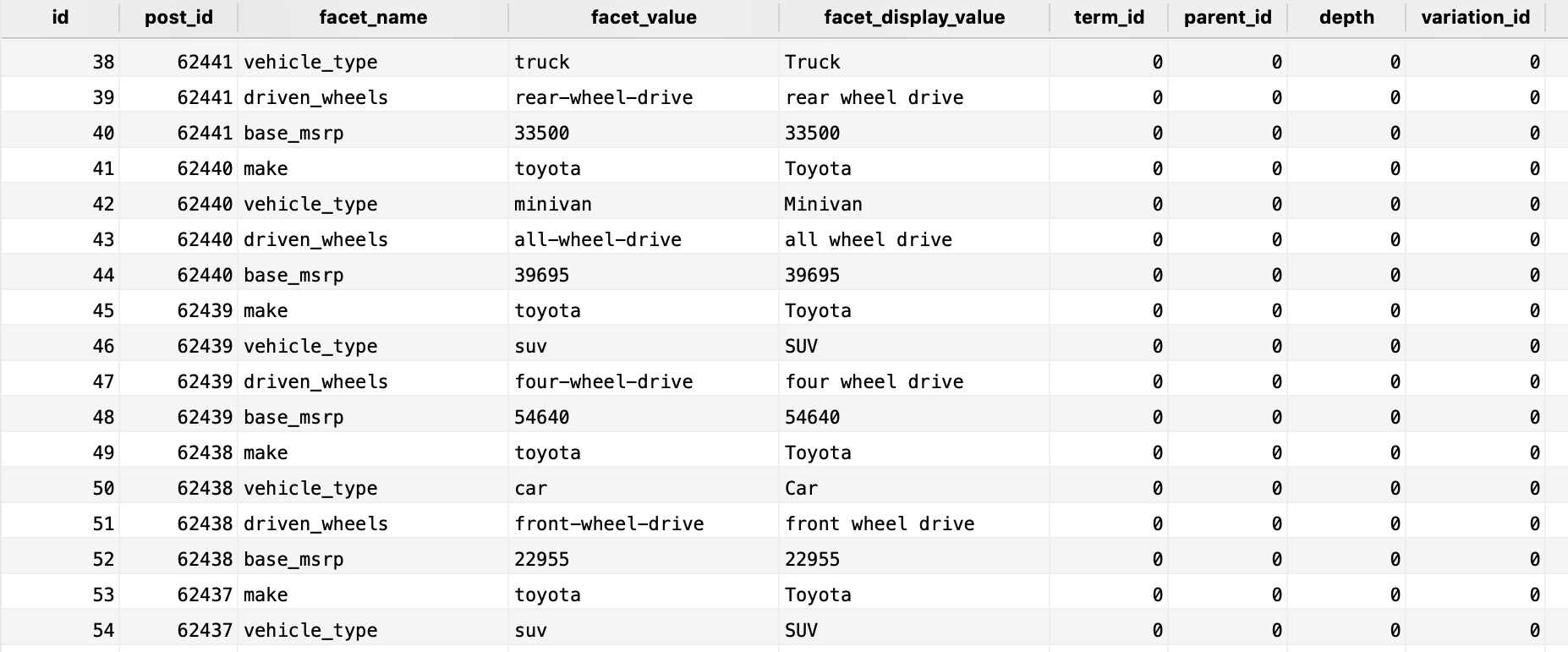Click the facet_value cell showing 22955
The image size is (1568, 652).
pos(542,559)
